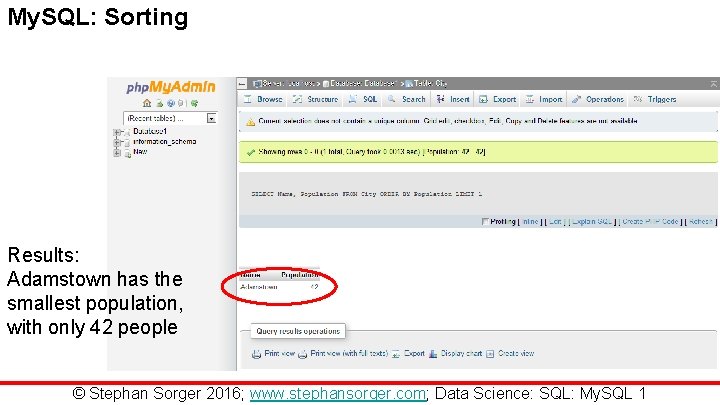The image size is (720, 405).
Task: Select information_schema in the navigation tree
Action: (165, 141)
